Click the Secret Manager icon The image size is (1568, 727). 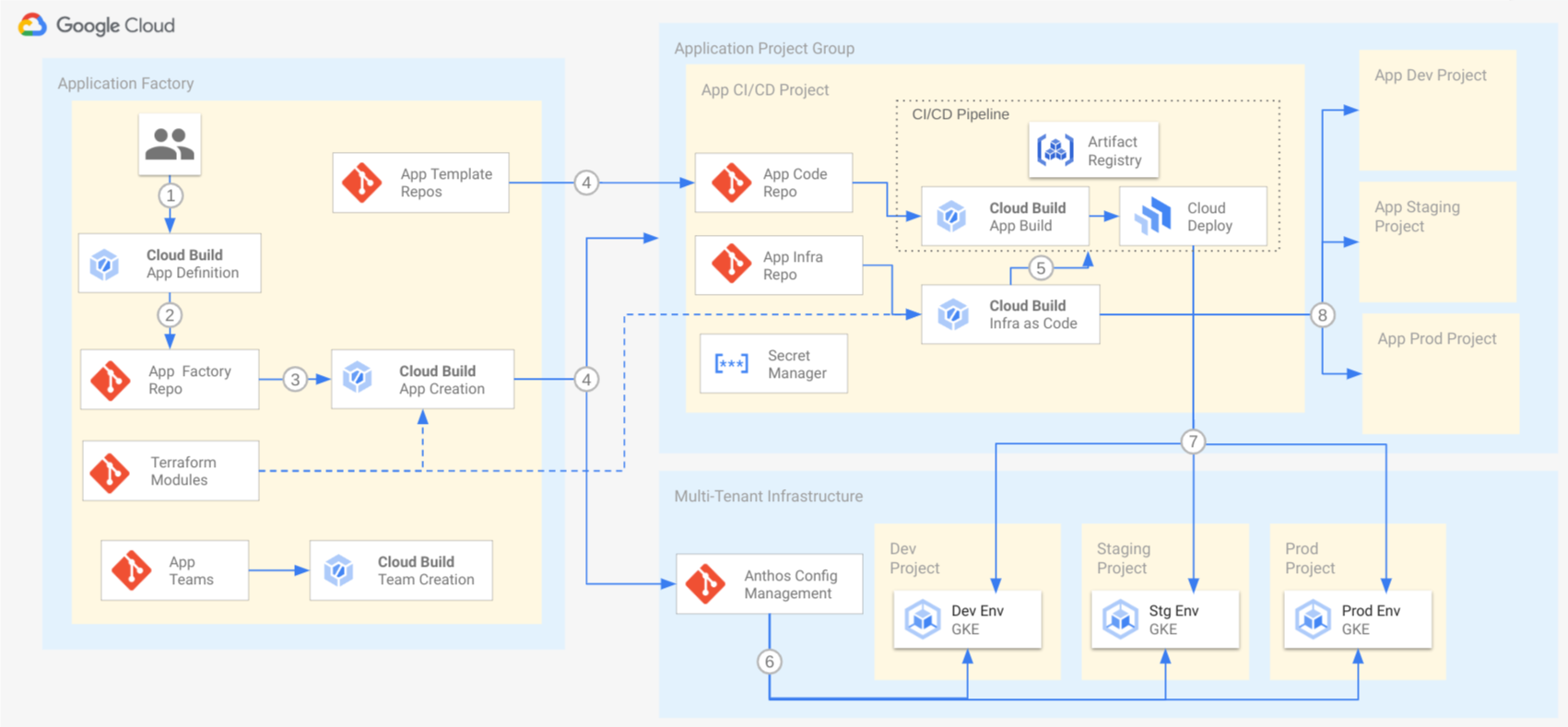tap(732, 364)
